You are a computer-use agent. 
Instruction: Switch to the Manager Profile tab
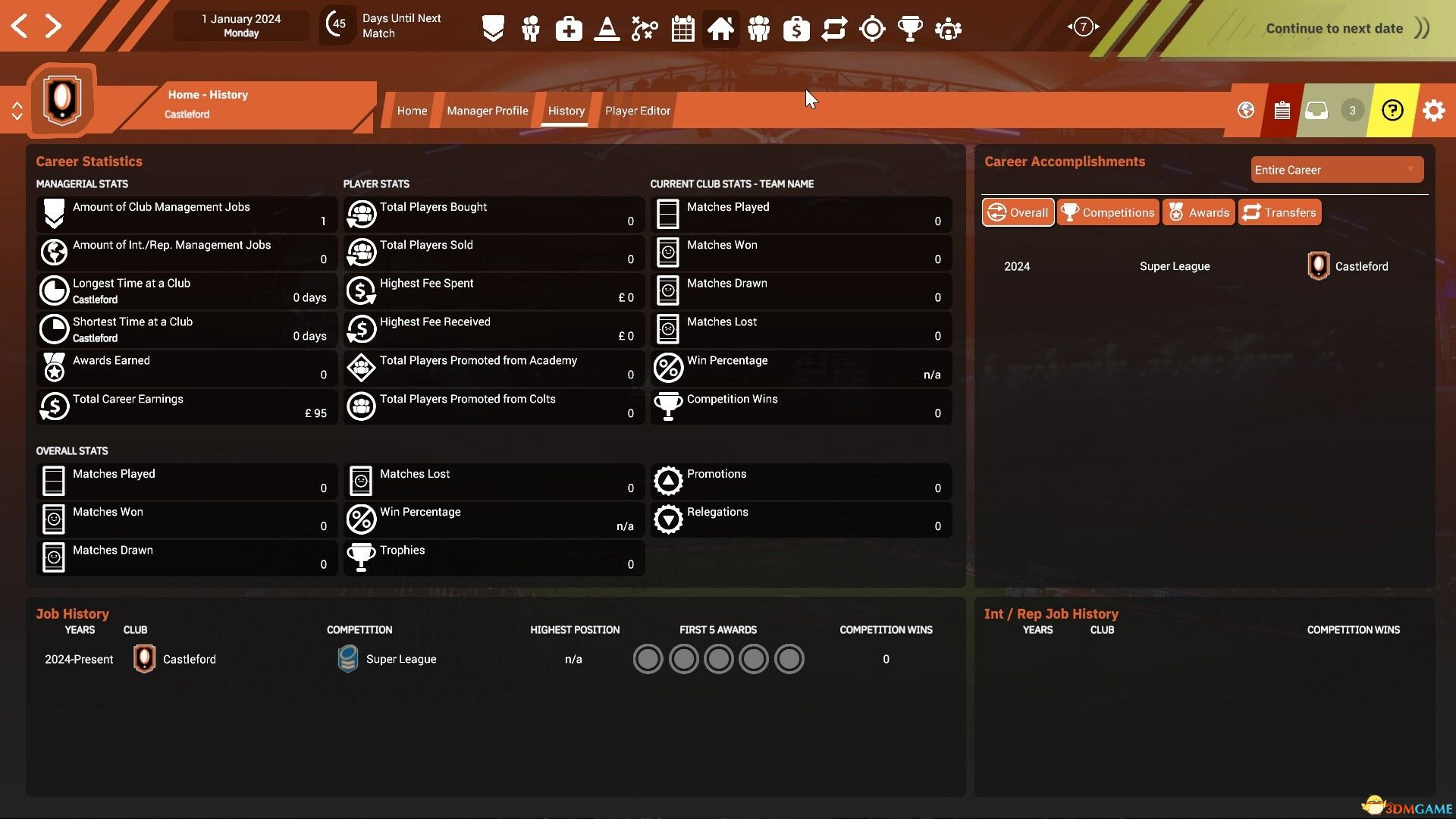click(487, 110)
